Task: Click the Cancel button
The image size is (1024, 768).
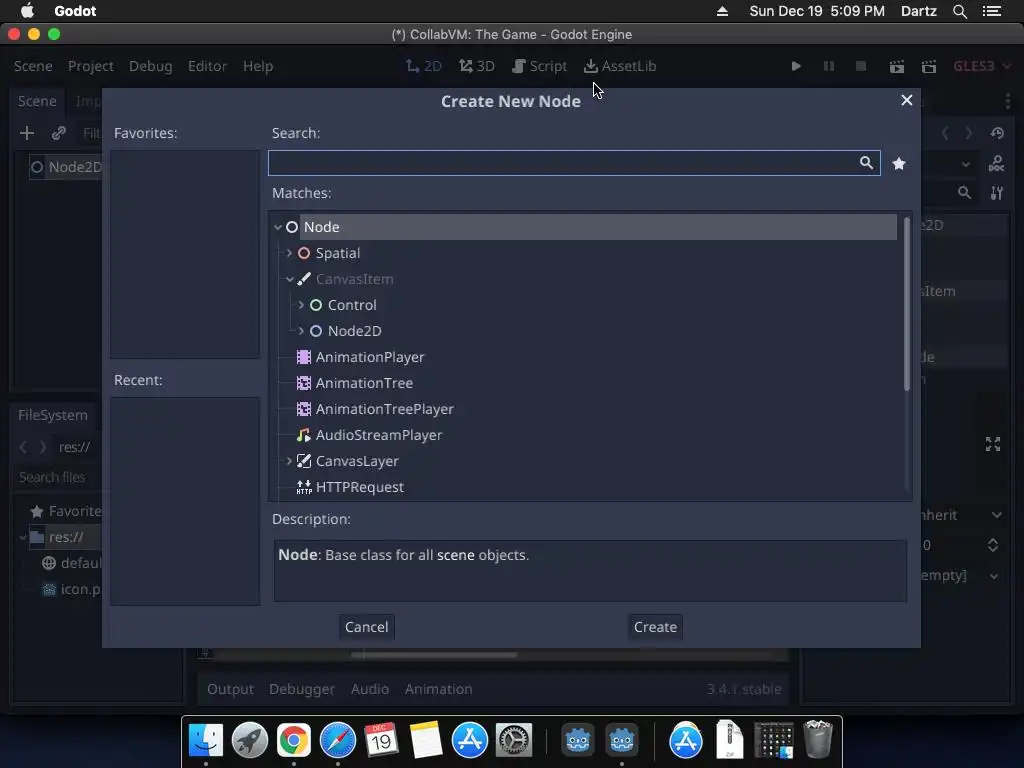Action: (x=366, y=627)
